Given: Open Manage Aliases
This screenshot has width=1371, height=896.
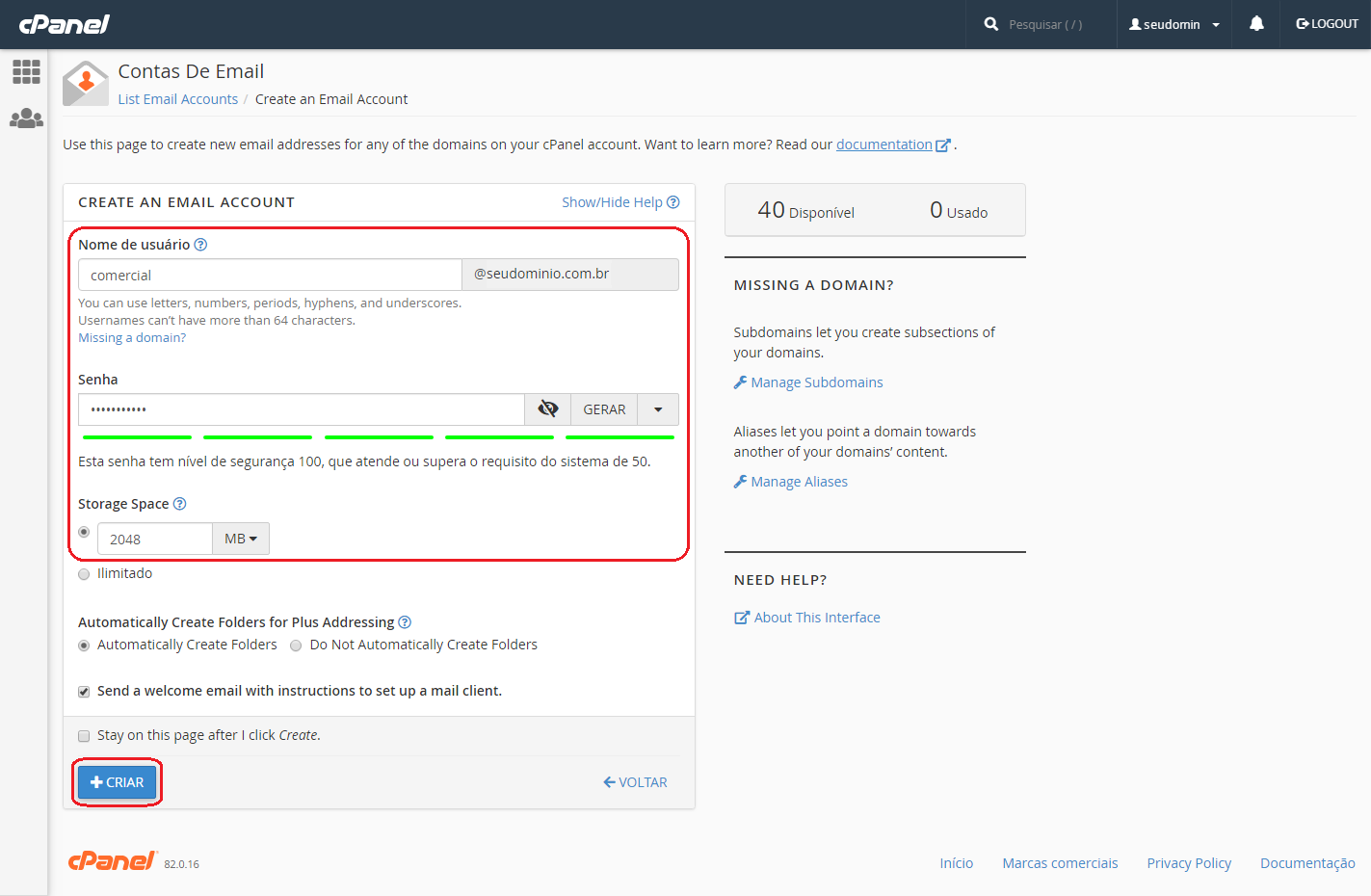Looking at the screenshot, I should (x=791, y=482).
